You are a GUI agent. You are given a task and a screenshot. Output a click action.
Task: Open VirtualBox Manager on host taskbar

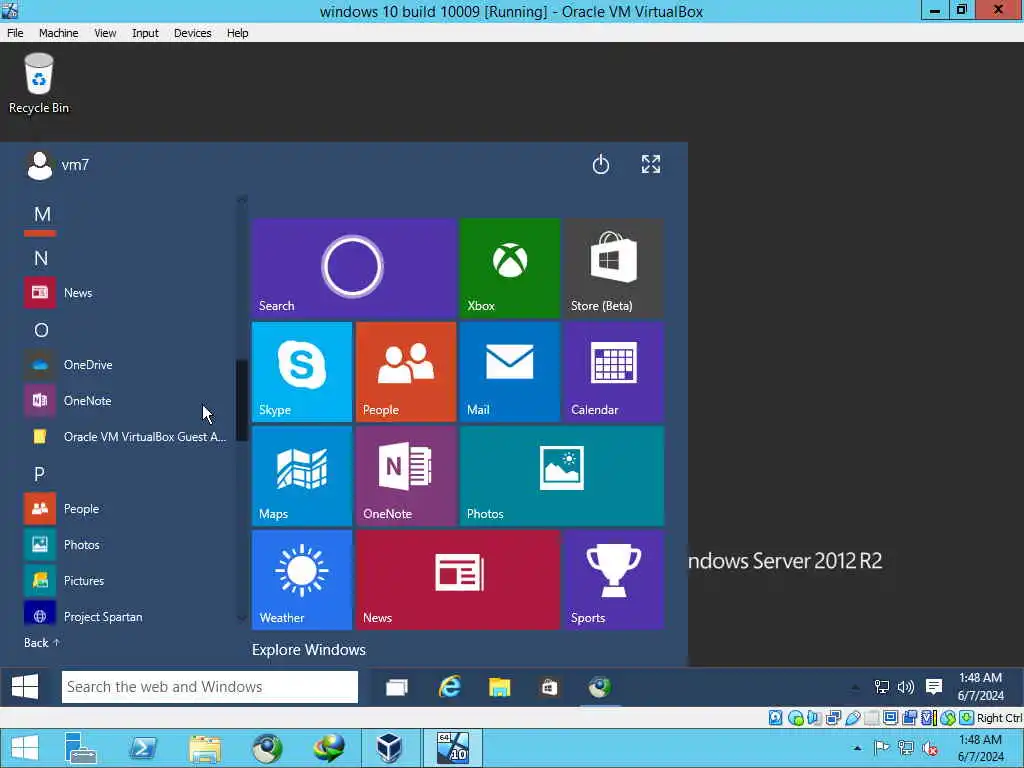pyautogui.click(x=389, y=748)
